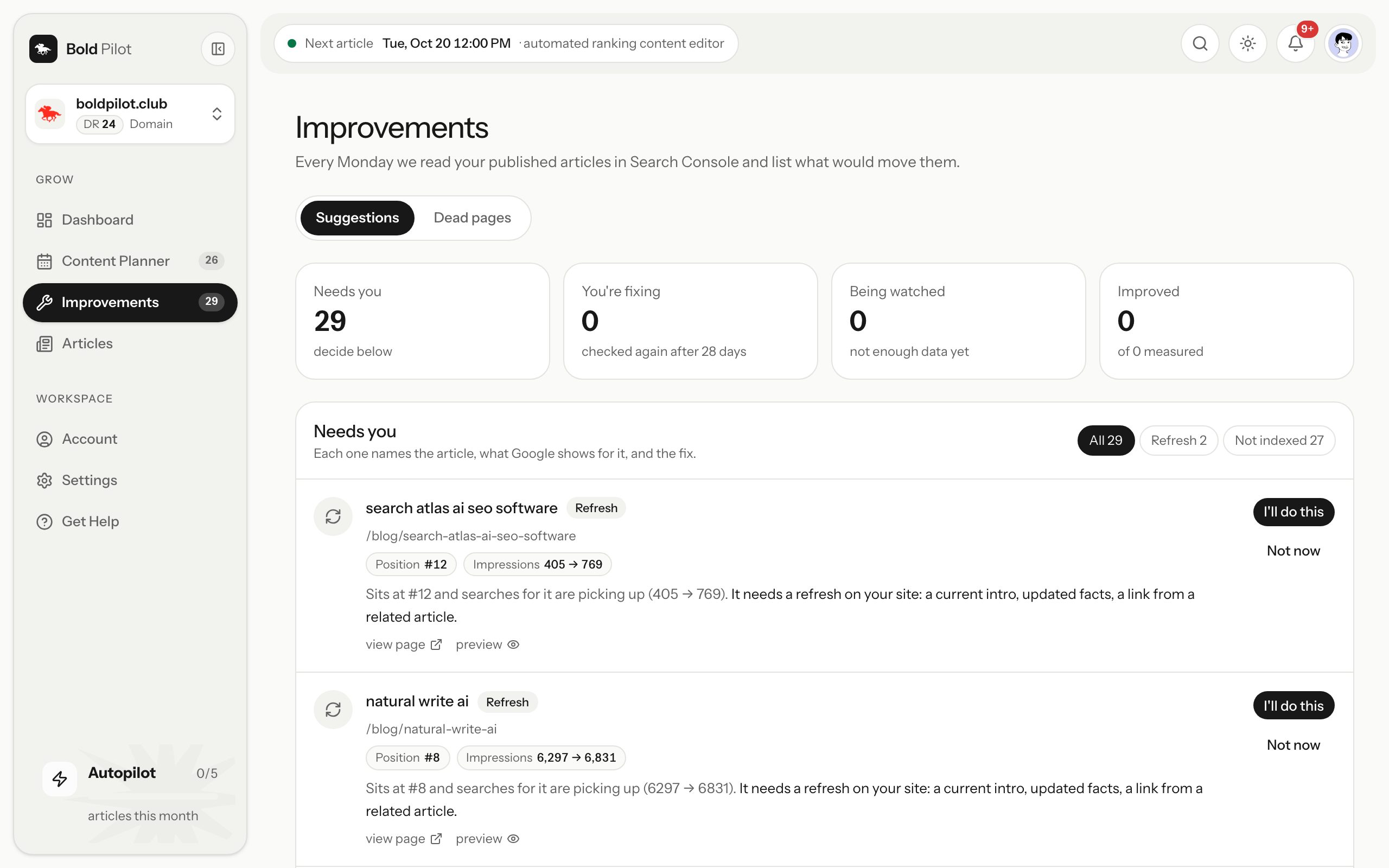Screen dimensions: 1389x868
Task: Click the Improvements 29 count badge
Action: pos(211,302)
